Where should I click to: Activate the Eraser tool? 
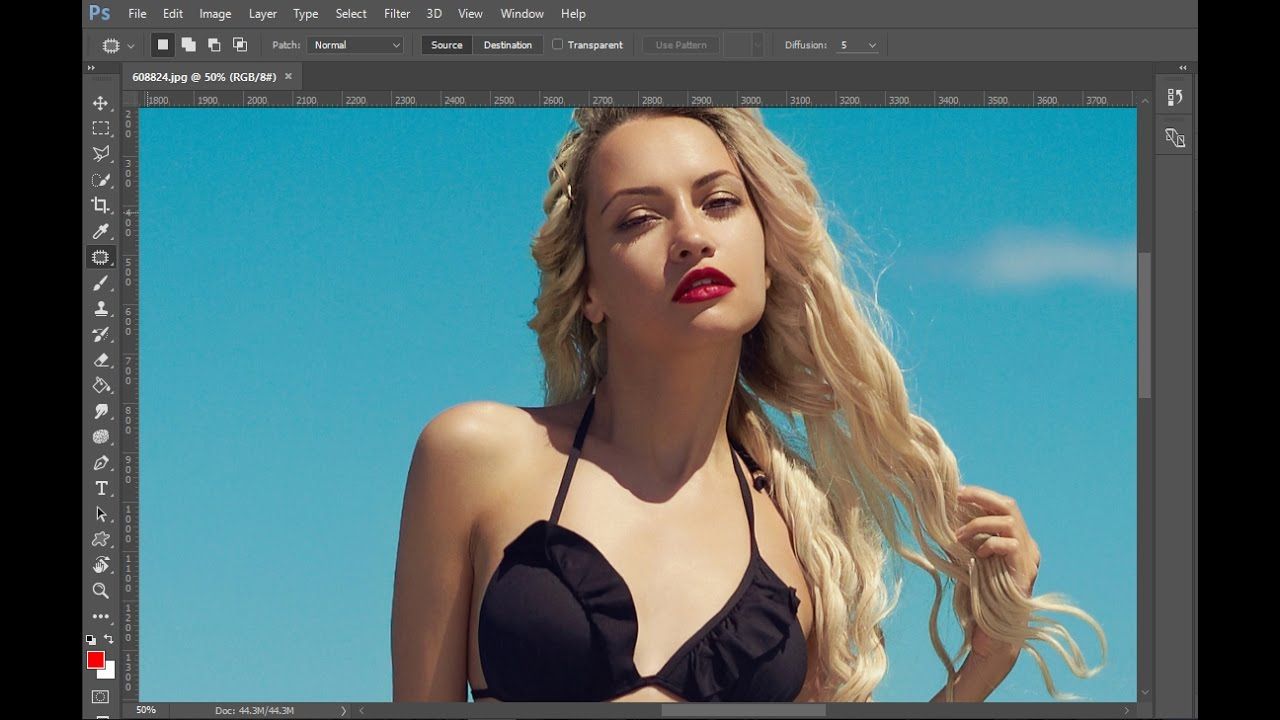coord(101,360)
